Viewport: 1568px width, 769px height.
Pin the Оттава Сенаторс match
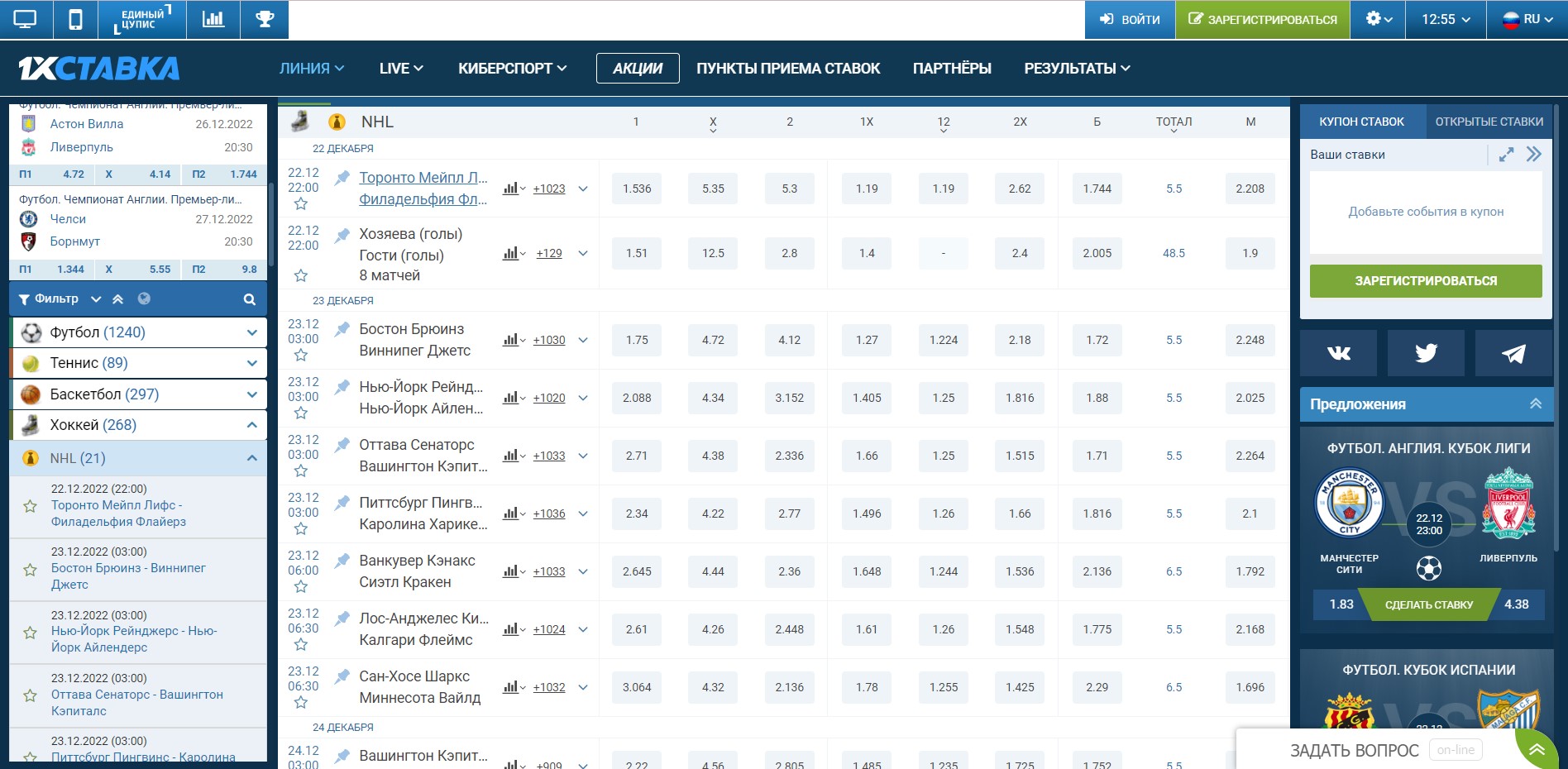[342, 445]
